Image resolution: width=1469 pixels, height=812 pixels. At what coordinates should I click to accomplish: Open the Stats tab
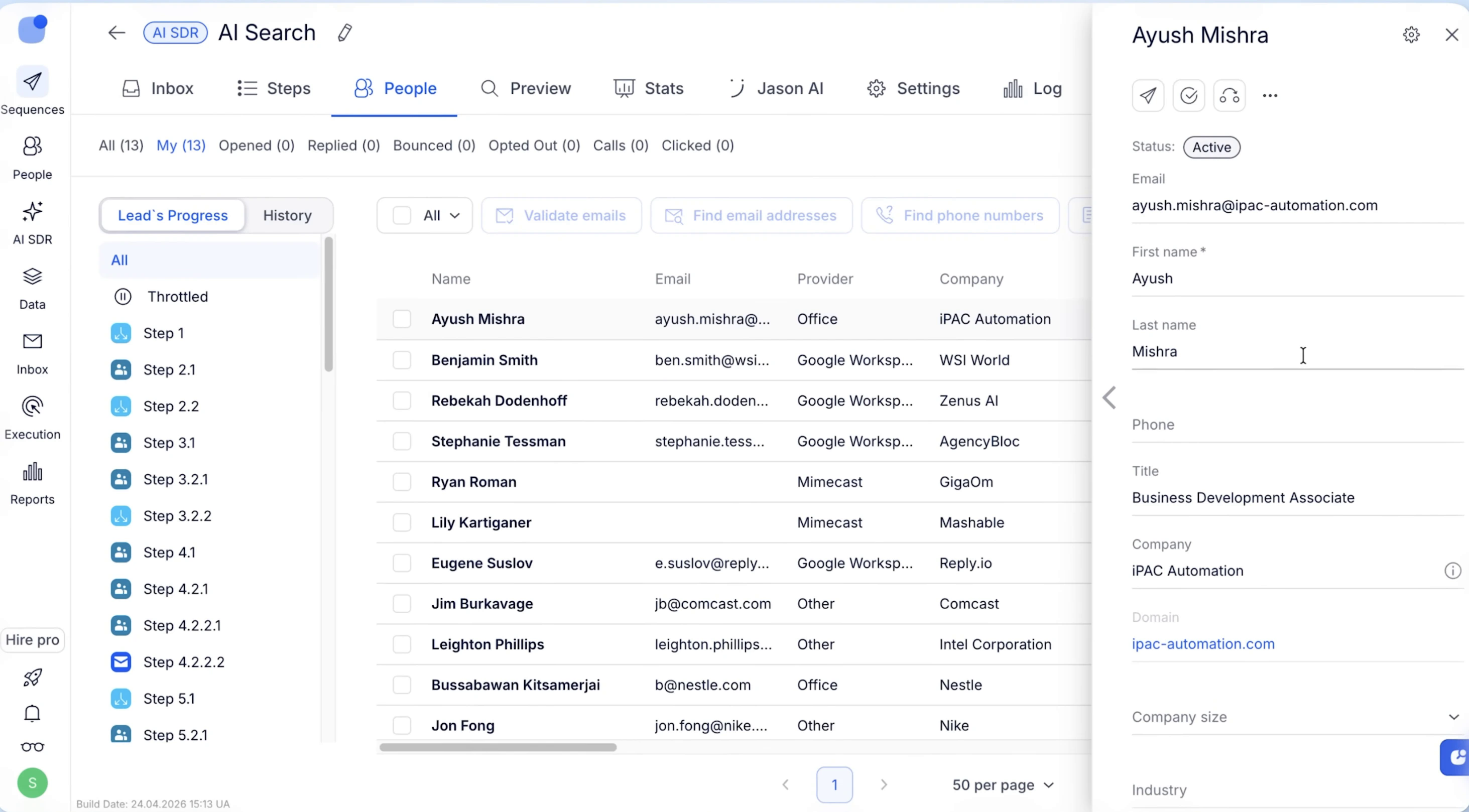coord(648,88)
